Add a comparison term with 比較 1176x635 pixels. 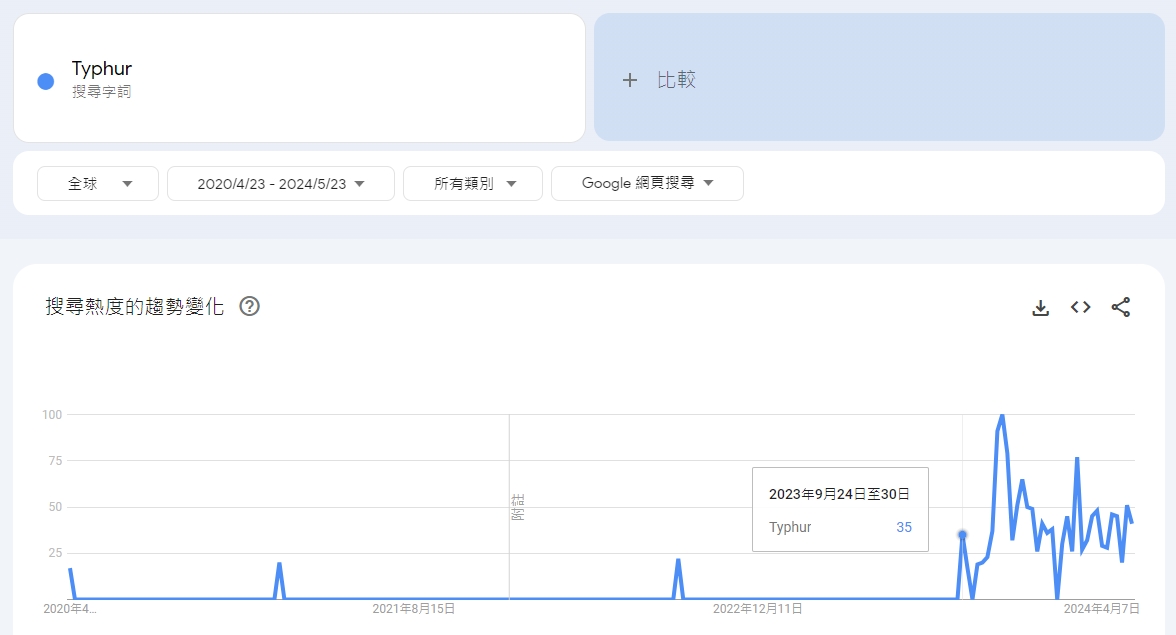(x=879, y=77)
